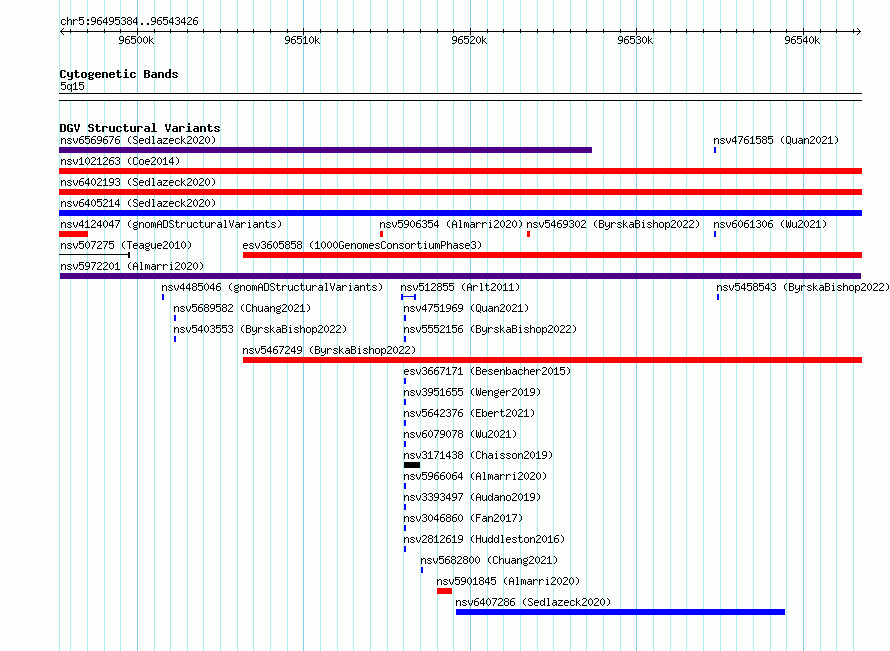Click the chr5:96495384..96543426 coordinates text
This screenshot has width=890, height=651.
(x=129, y=22)
